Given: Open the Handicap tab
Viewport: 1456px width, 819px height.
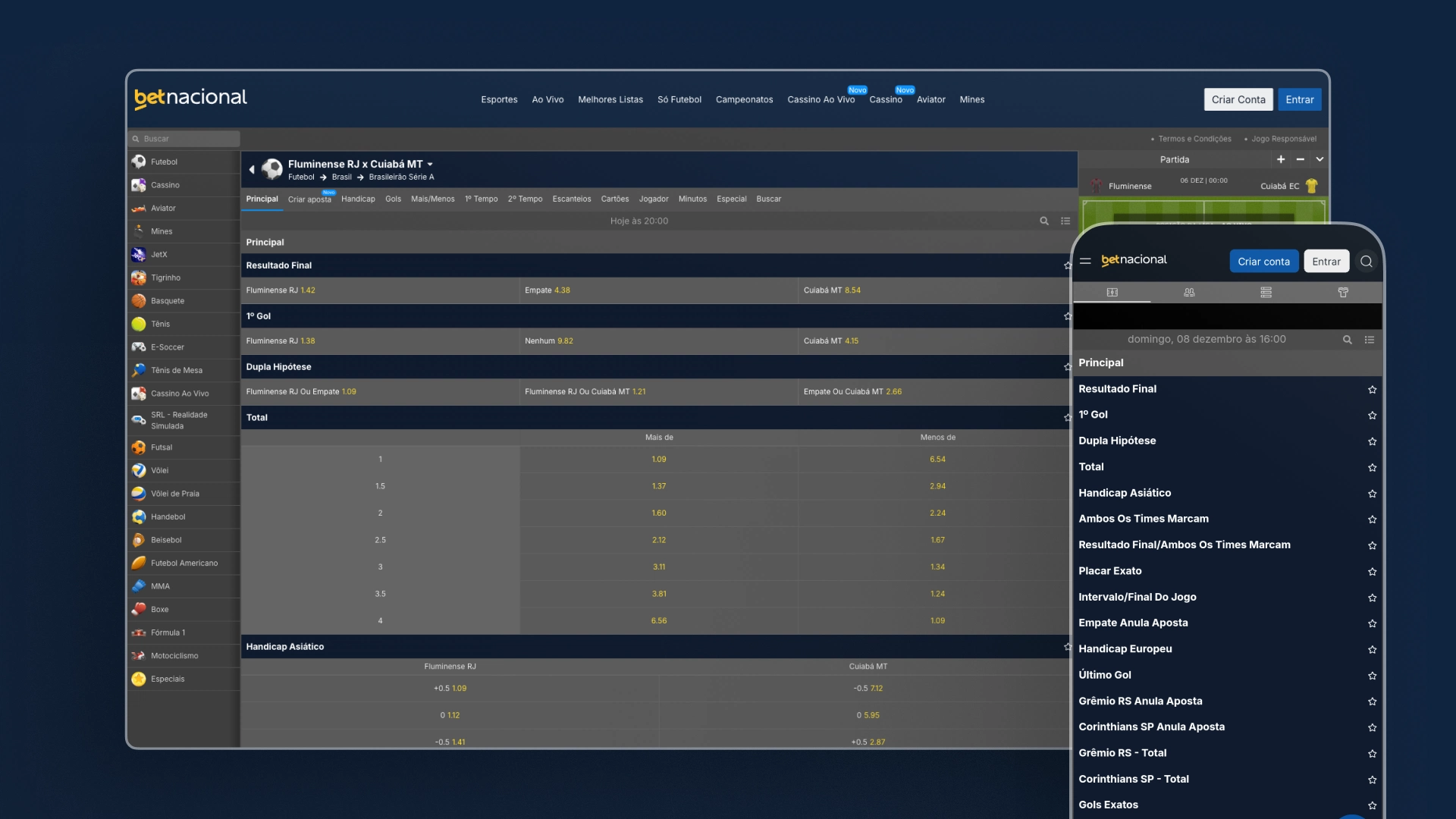Looking at the screenshot, I should [x=358, y=199].
